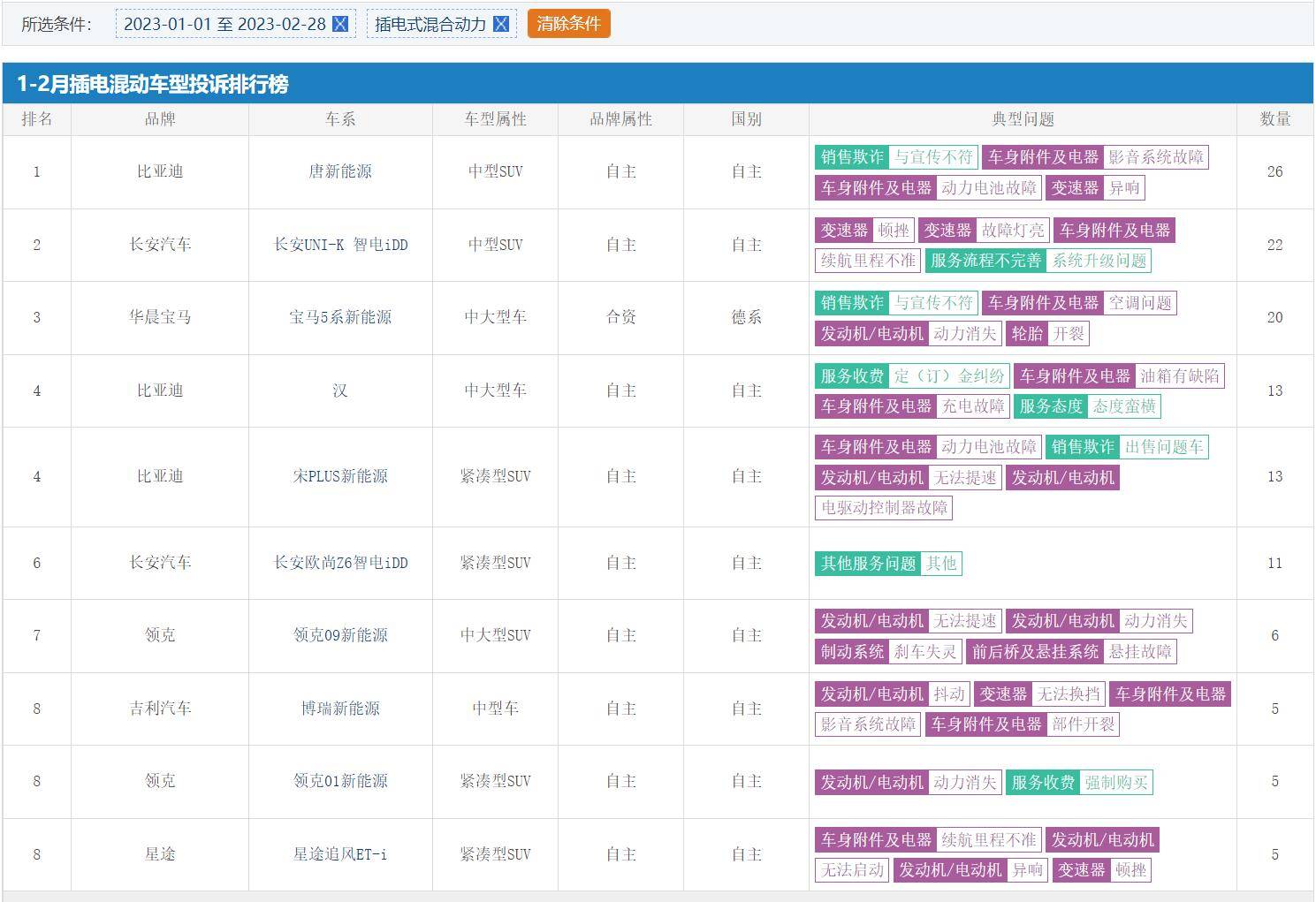Viewport: 1316px width, 902px height.
Task: Click the 变速器 顿挫 tag for 长安UNI-K
Action: (x=864, y=231)
